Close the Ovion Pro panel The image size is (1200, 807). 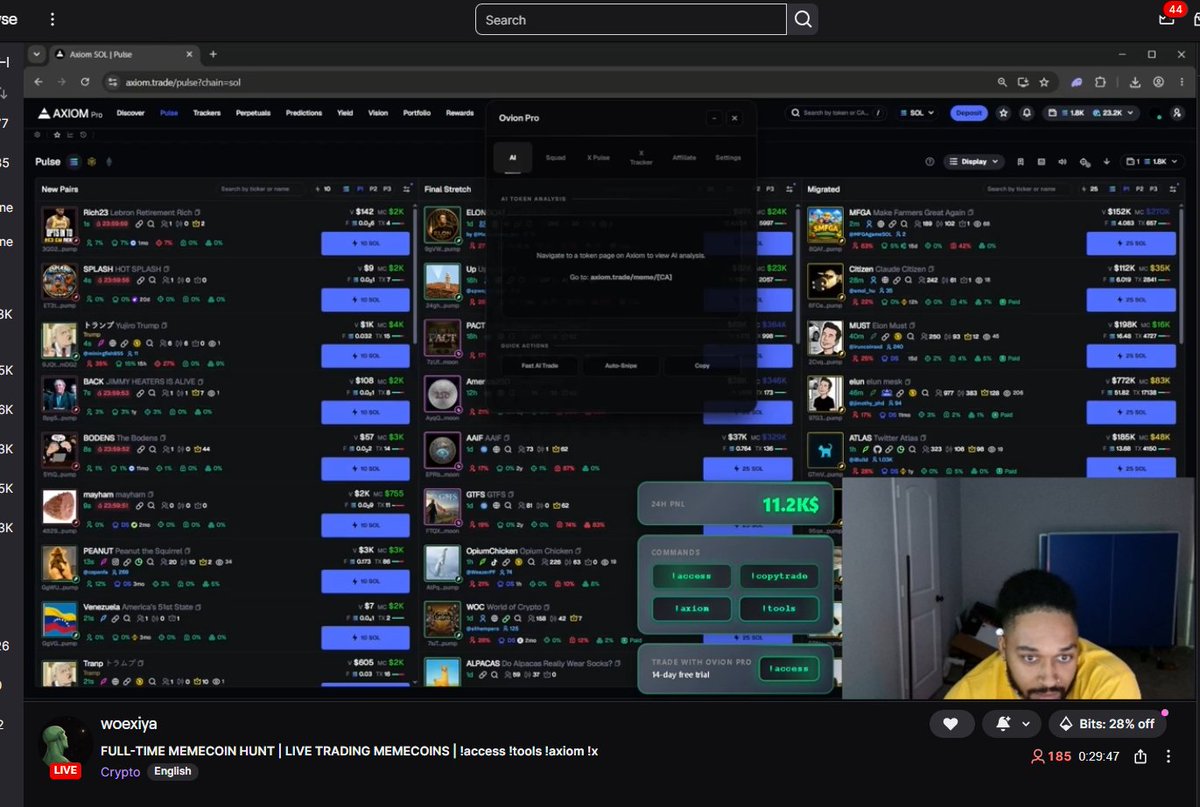tap(734, 118)
